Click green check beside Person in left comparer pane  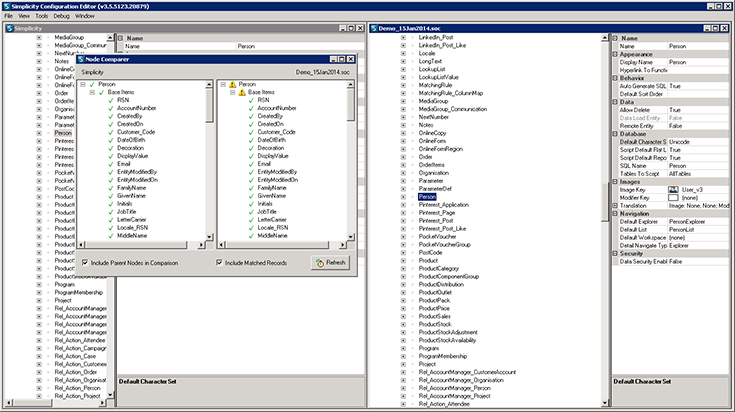point(92,84)
